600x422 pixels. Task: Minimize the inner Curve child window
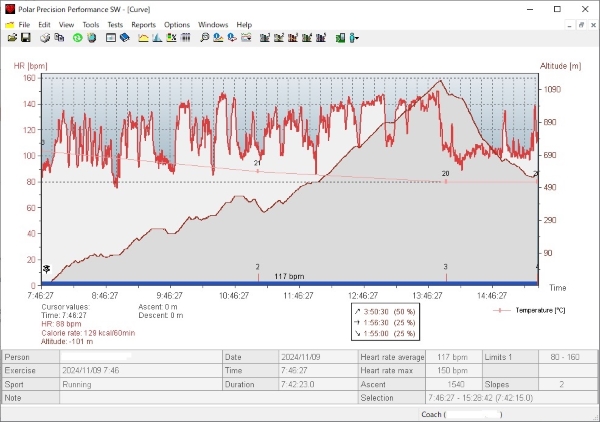569,25
